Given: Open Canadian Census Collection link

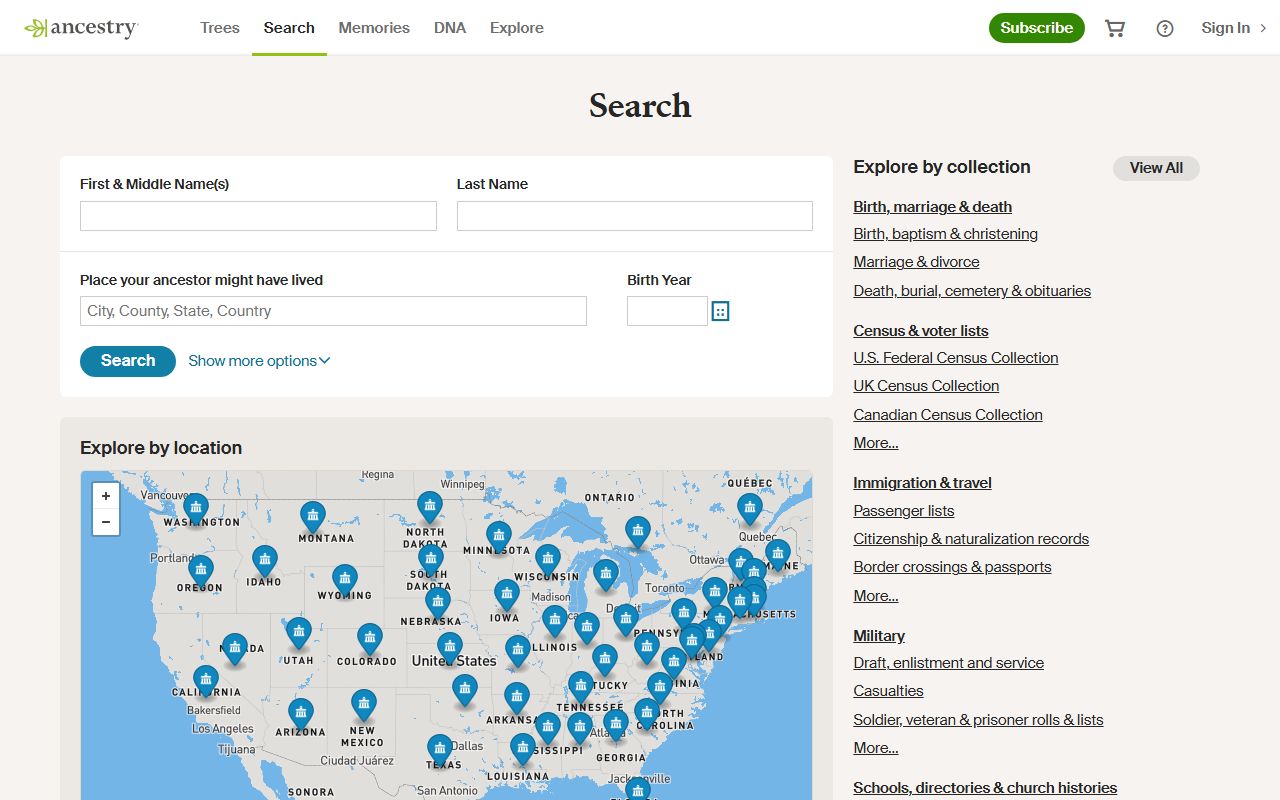Looking at the screenshot, I should coord(947,415).
